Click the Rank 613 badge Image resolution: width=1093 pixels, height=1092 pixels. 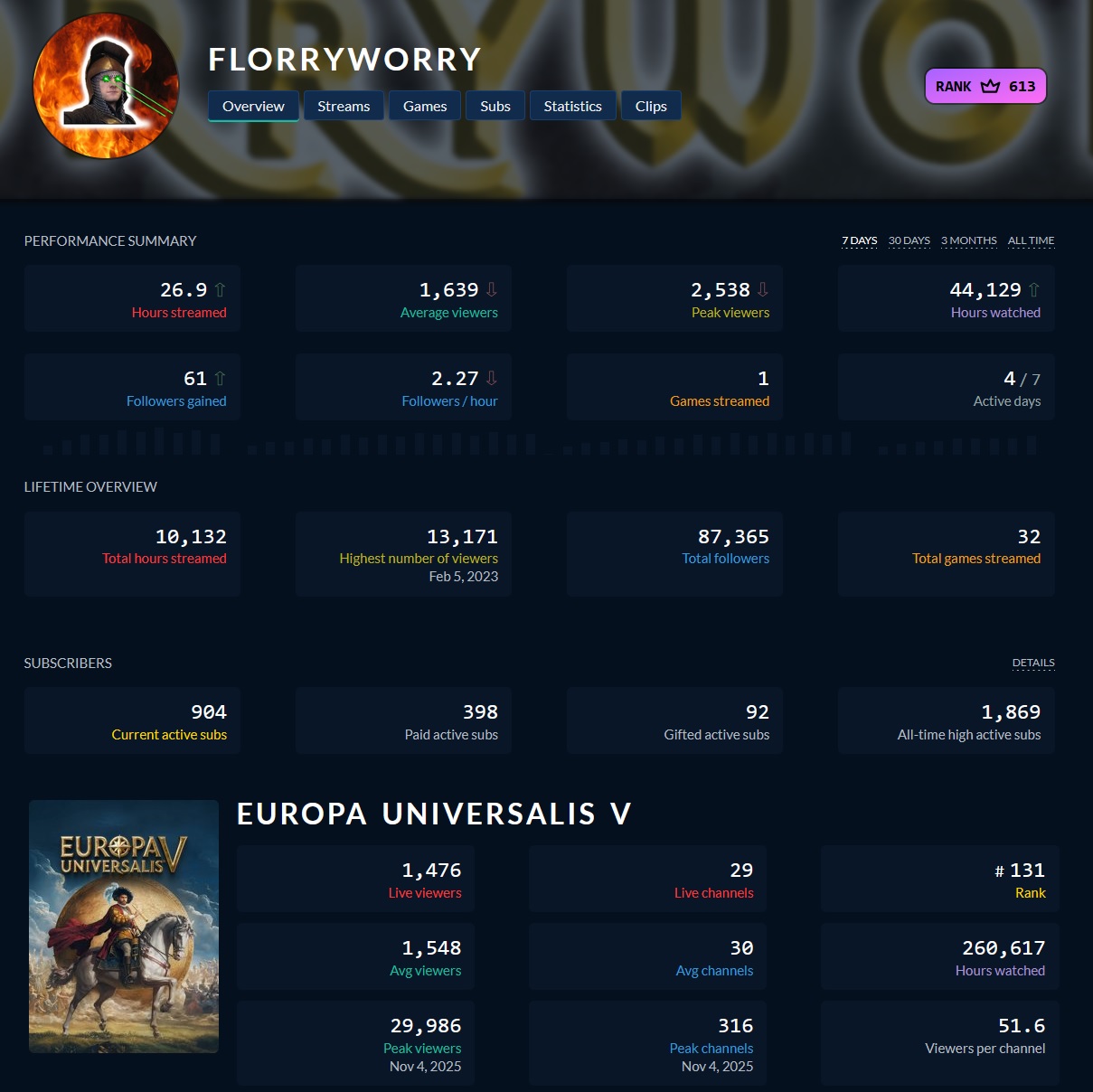click(x=985, y=86)
